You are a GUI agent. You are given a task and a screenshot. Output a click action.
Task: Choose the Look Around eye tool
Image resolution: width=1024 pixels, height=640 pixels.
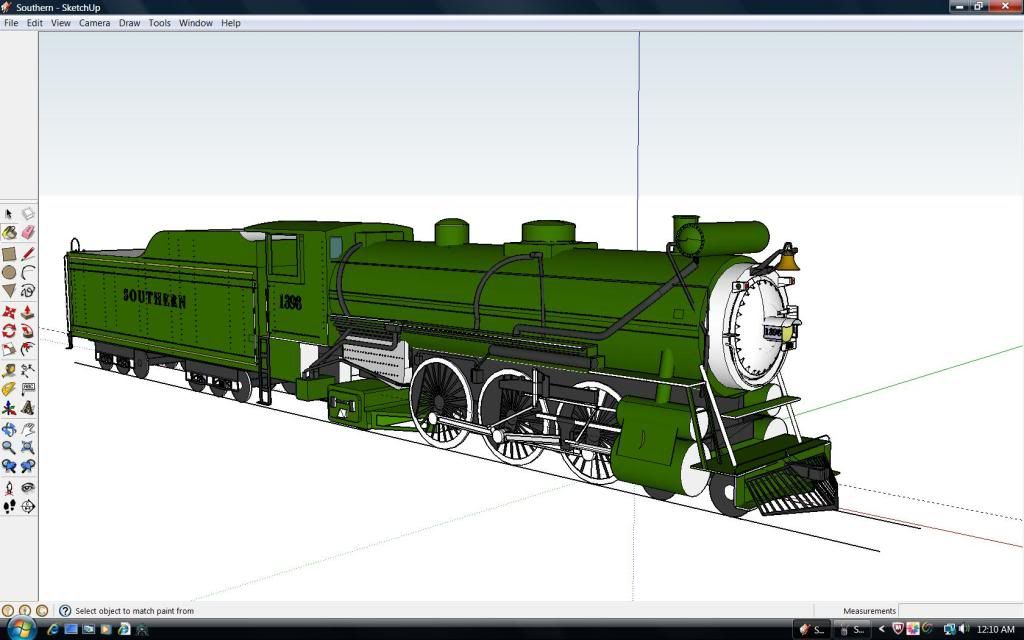27,487
